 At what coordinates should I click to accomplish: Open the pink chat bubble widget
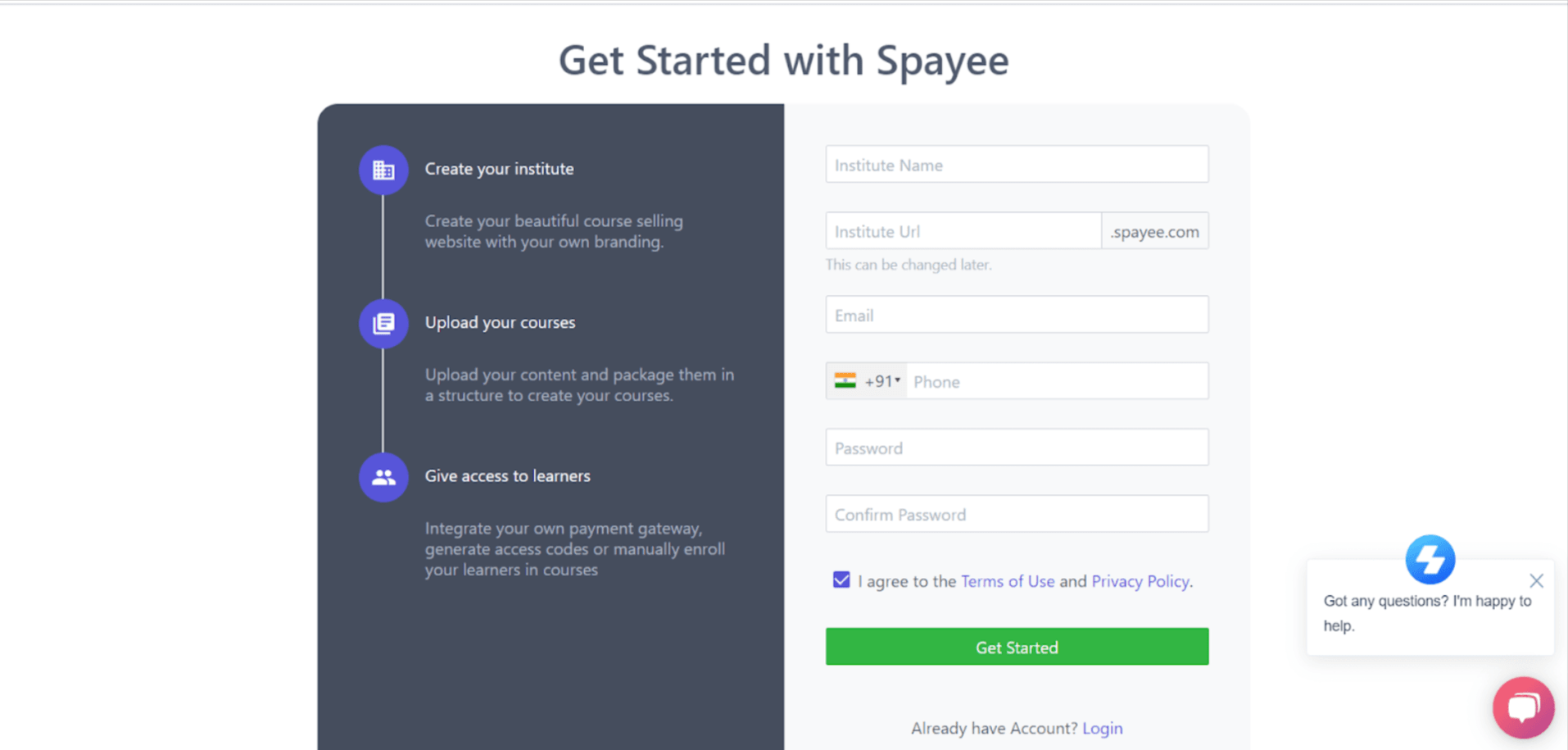pos(1523,707)
